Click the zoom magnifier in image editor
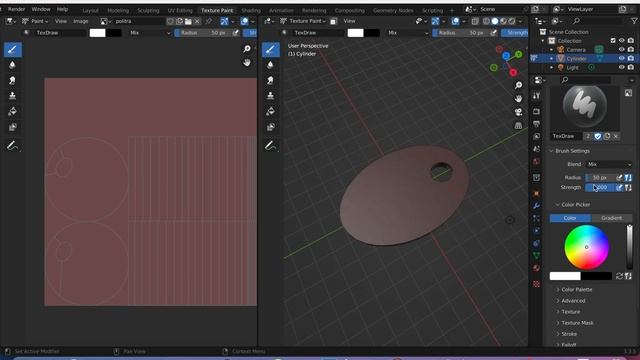Screen dimensions: 640x360 pos(247,49)
